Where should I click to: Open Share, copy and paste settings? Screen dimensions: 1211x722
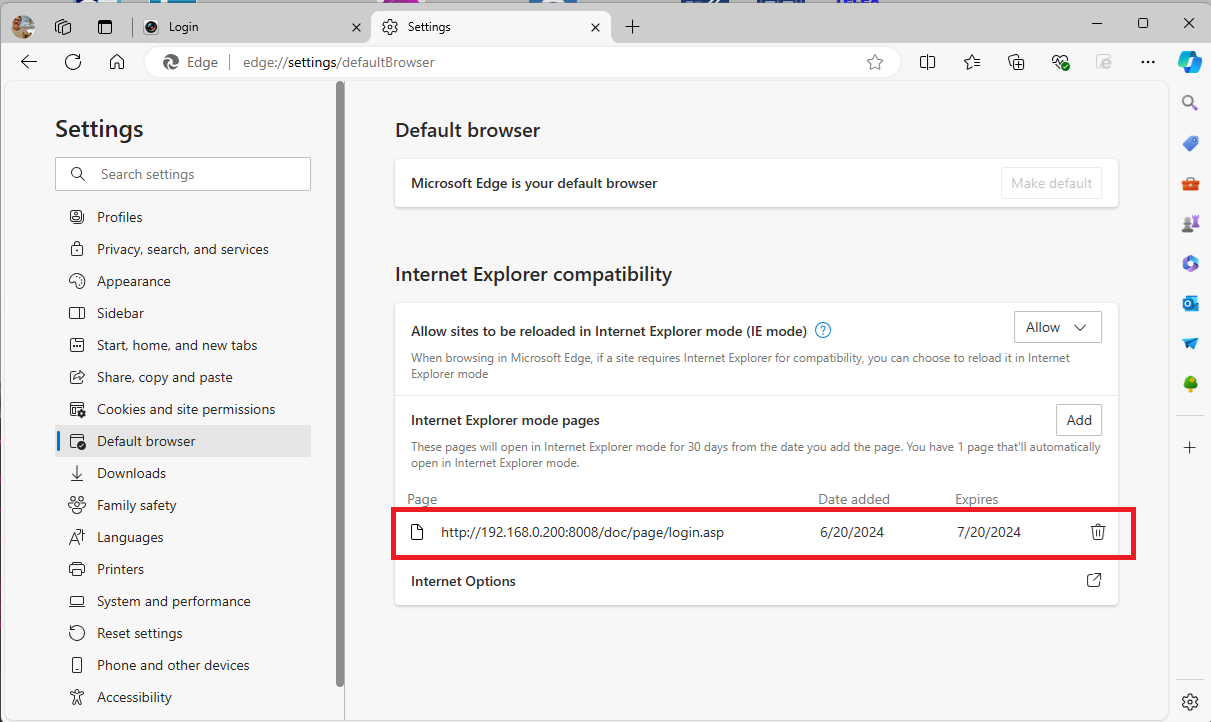(x=183, y=377)
